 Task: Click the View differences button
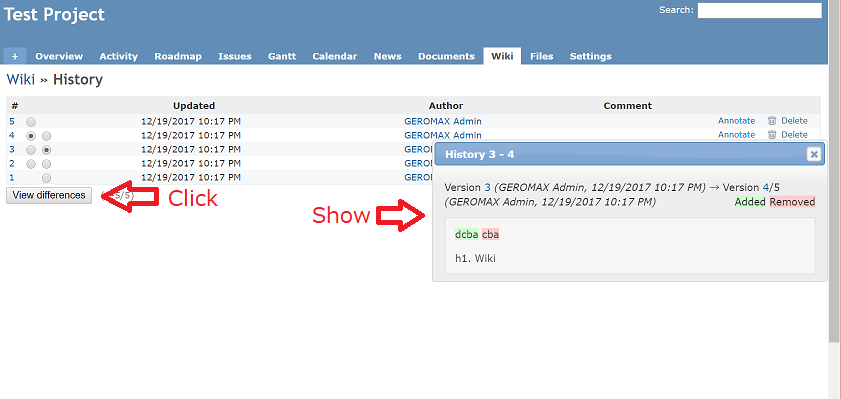coord(49,195)
